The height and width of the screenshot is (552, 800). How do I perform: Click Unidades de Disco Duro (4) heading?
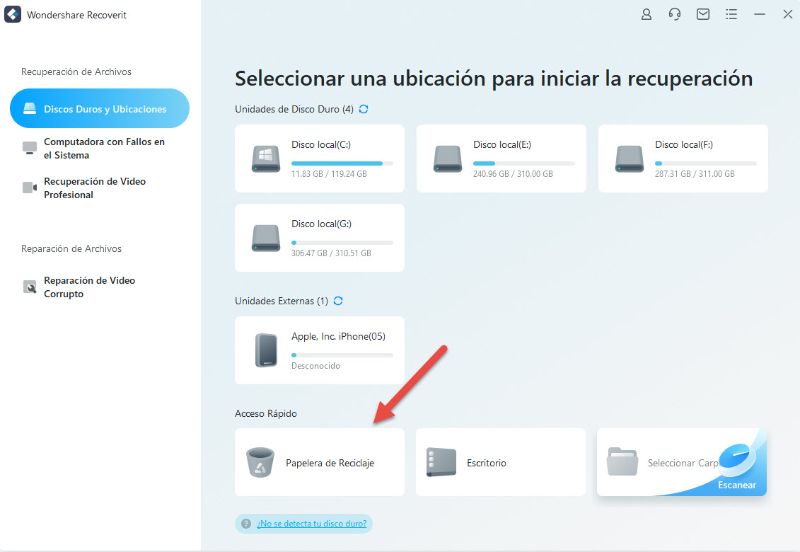coord(294,109)
